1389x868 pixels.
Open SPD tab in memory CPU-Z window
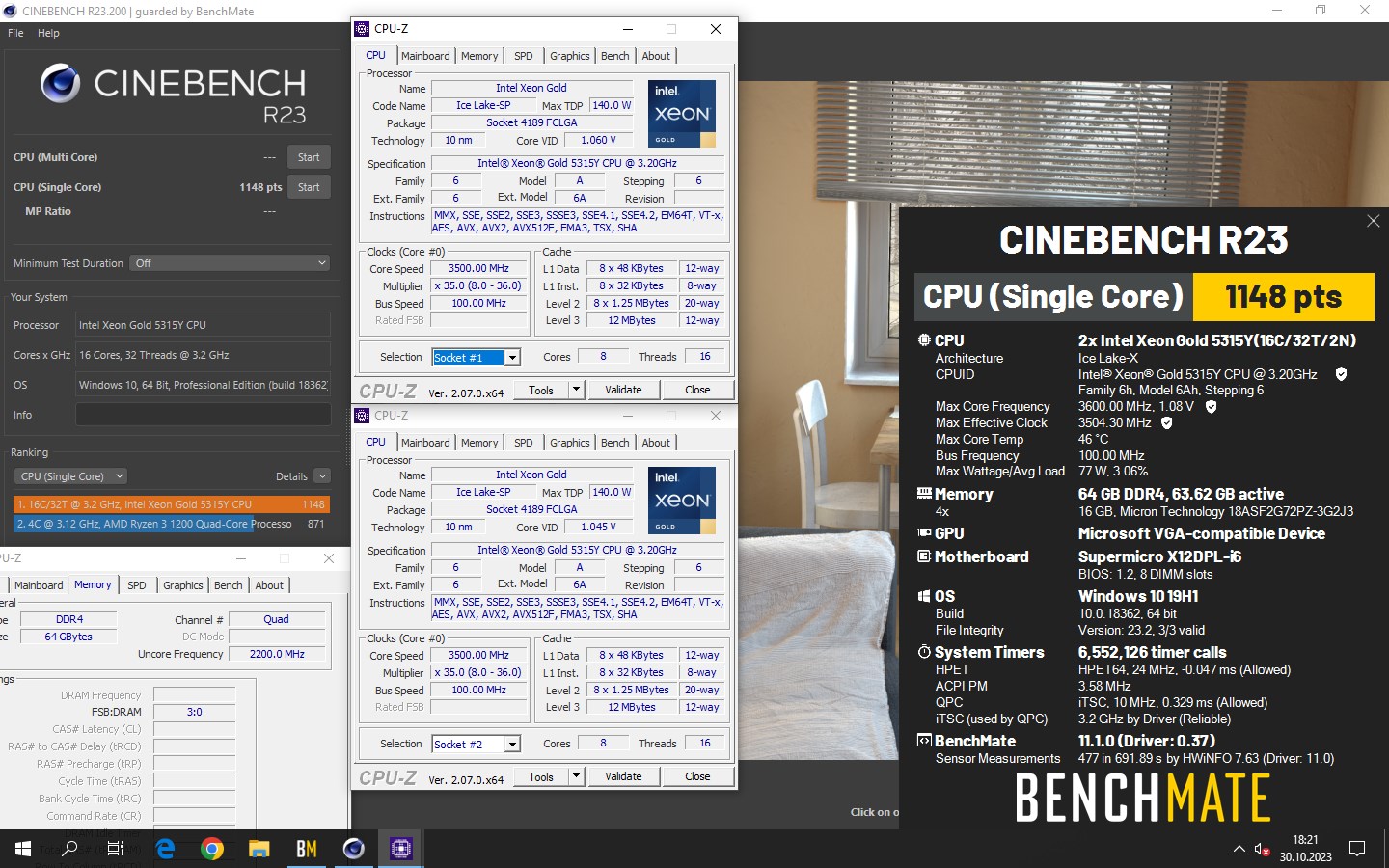point(137,585)
